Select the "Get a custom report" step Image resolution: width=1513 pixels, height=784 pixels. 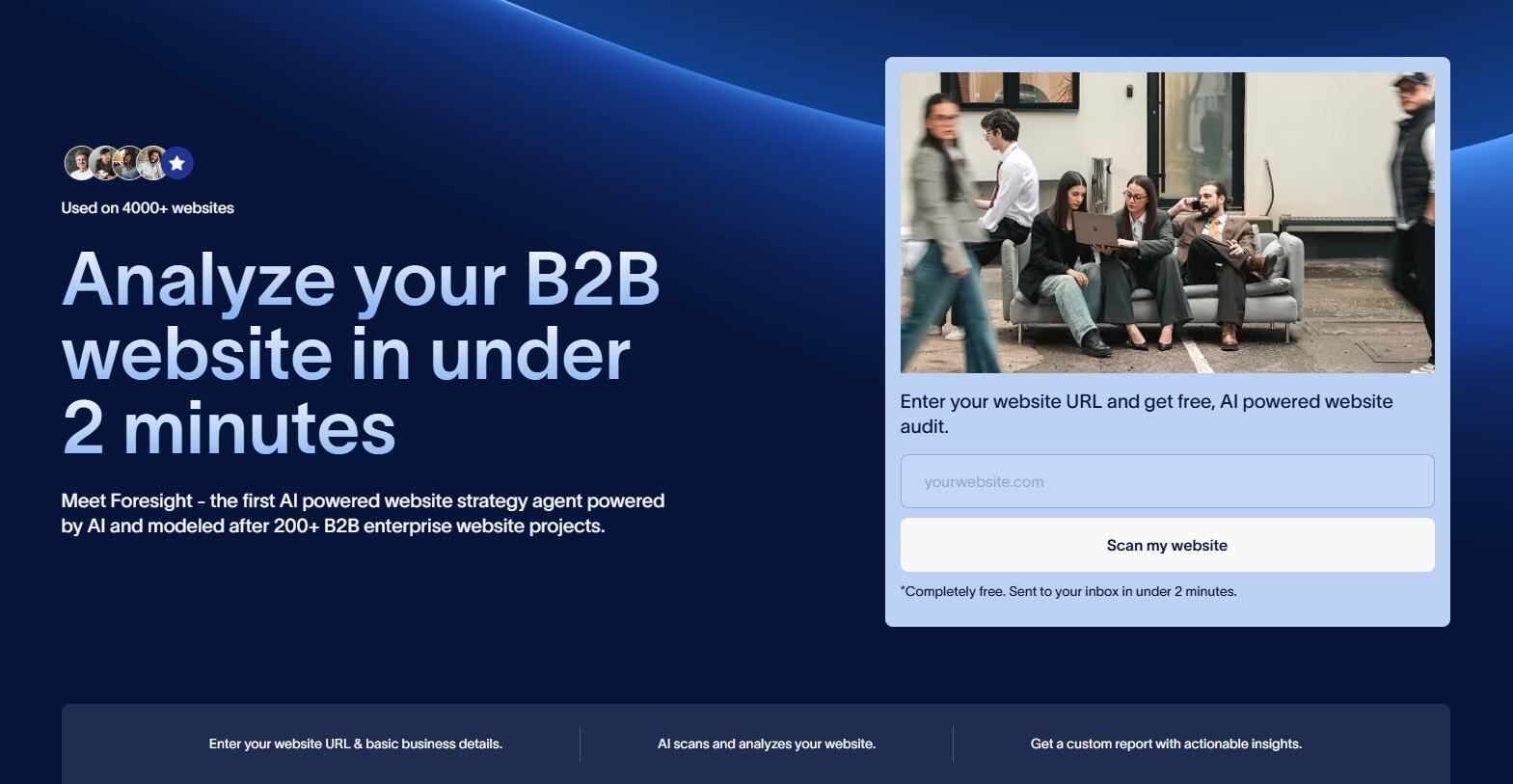click(x=1166, y=743)
